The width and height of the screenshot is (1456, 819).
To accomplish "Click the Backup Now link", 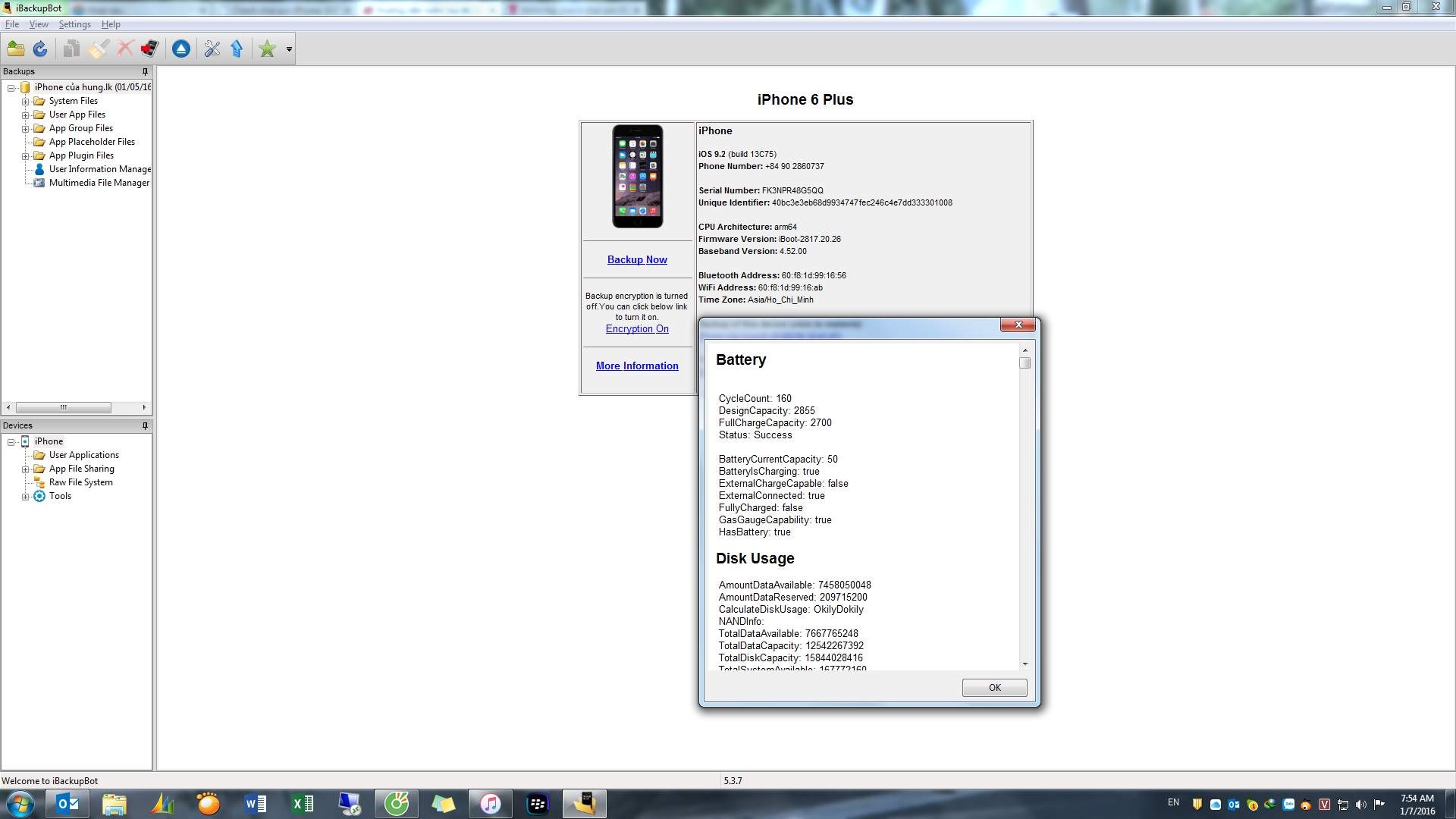I will point(637,259).
